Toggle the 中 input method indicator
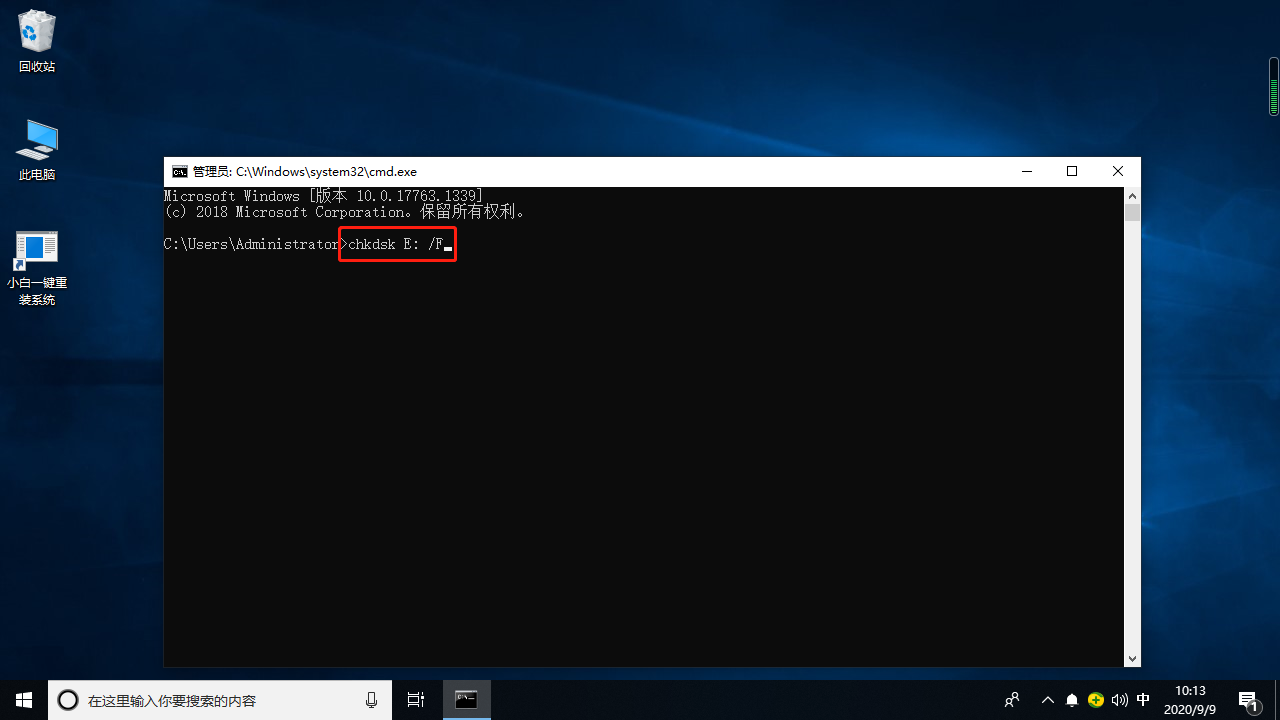Screen dimensions: 1280x720 [x=1143, y=700]
